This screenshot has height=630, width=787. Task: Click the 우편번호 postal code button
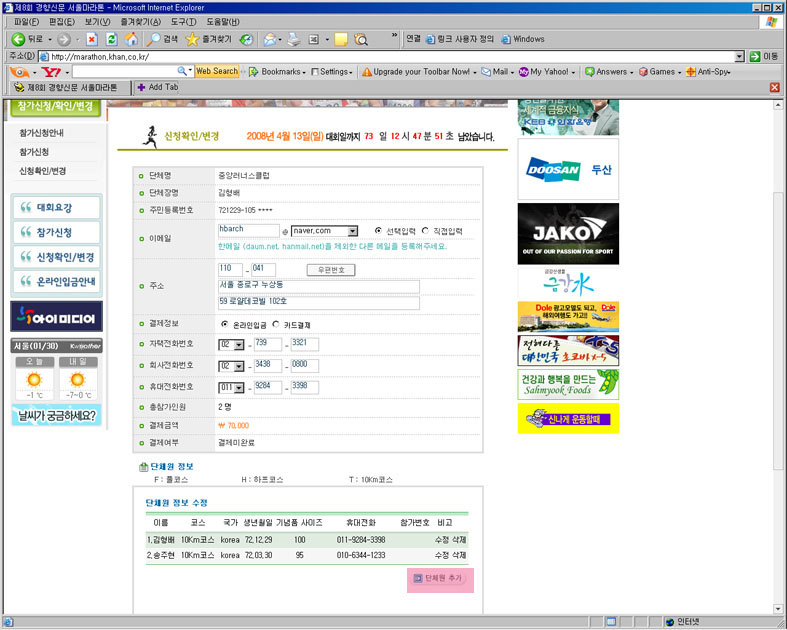(330, 270)
